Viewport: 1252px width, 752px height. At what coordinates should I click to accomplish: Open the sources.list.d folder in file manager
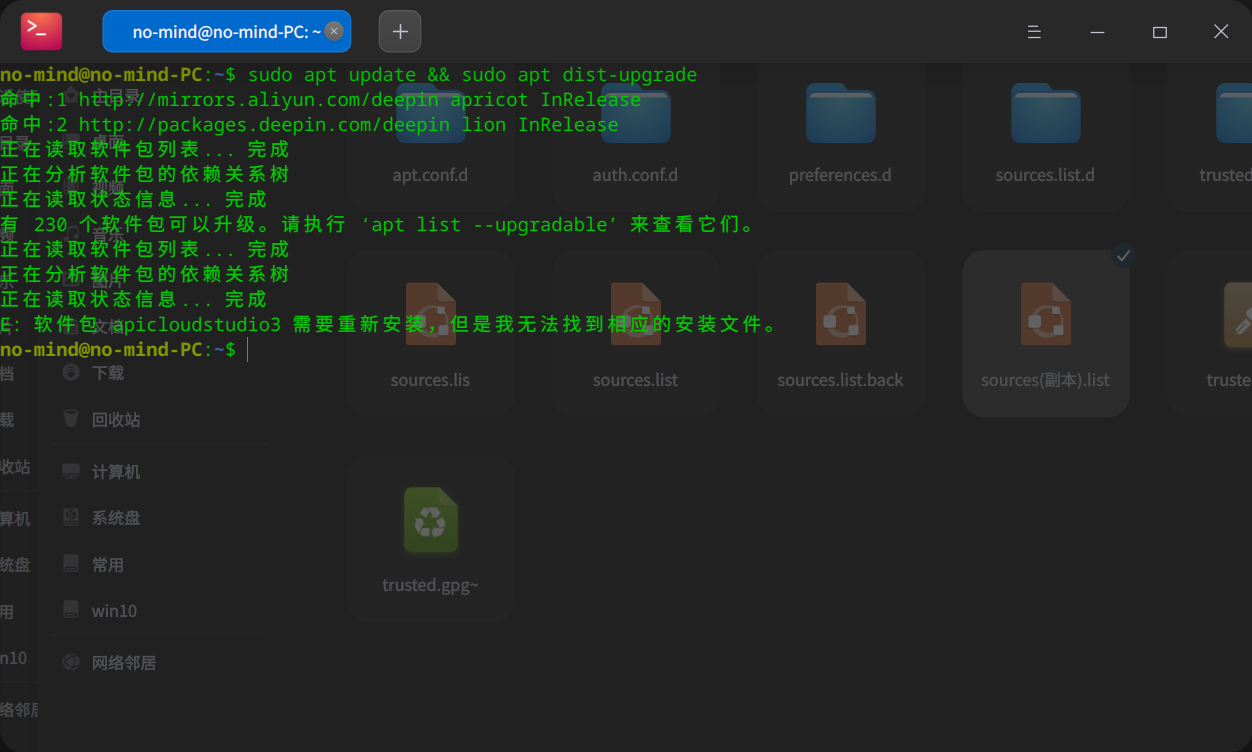1045,115
